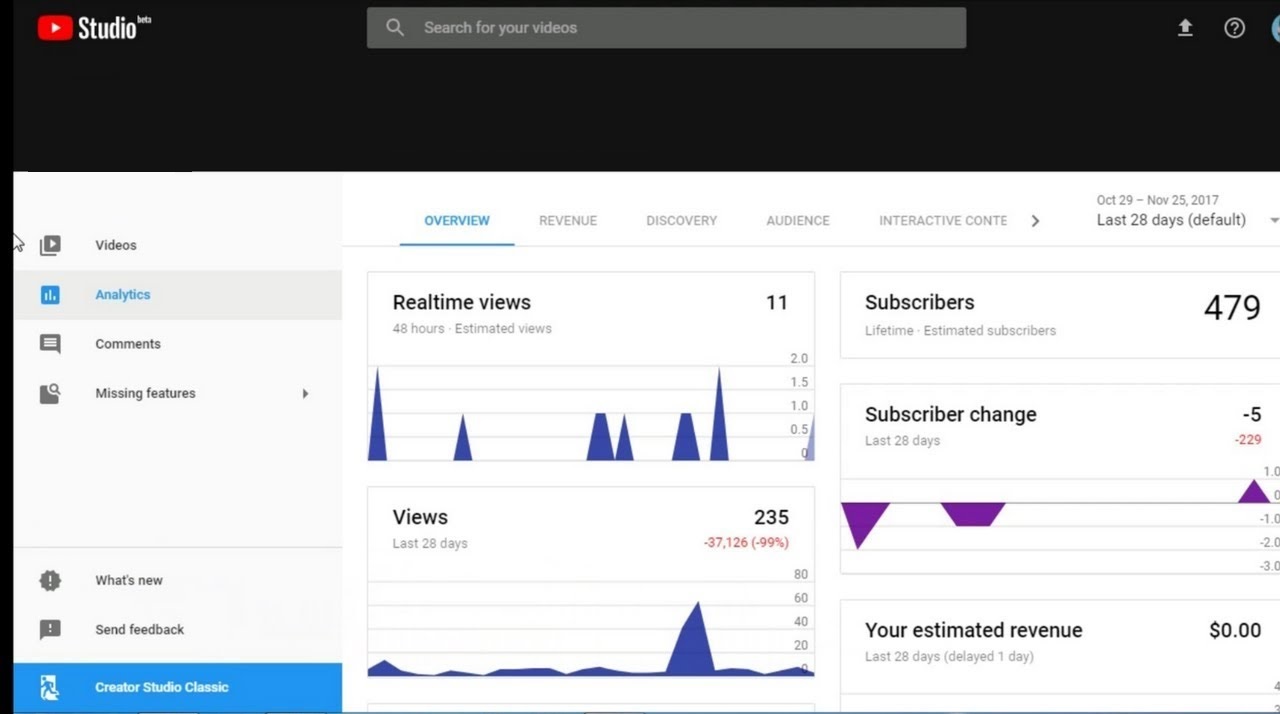
Task: Switch to Creator Studio Classic
Action: coord(177,687)
